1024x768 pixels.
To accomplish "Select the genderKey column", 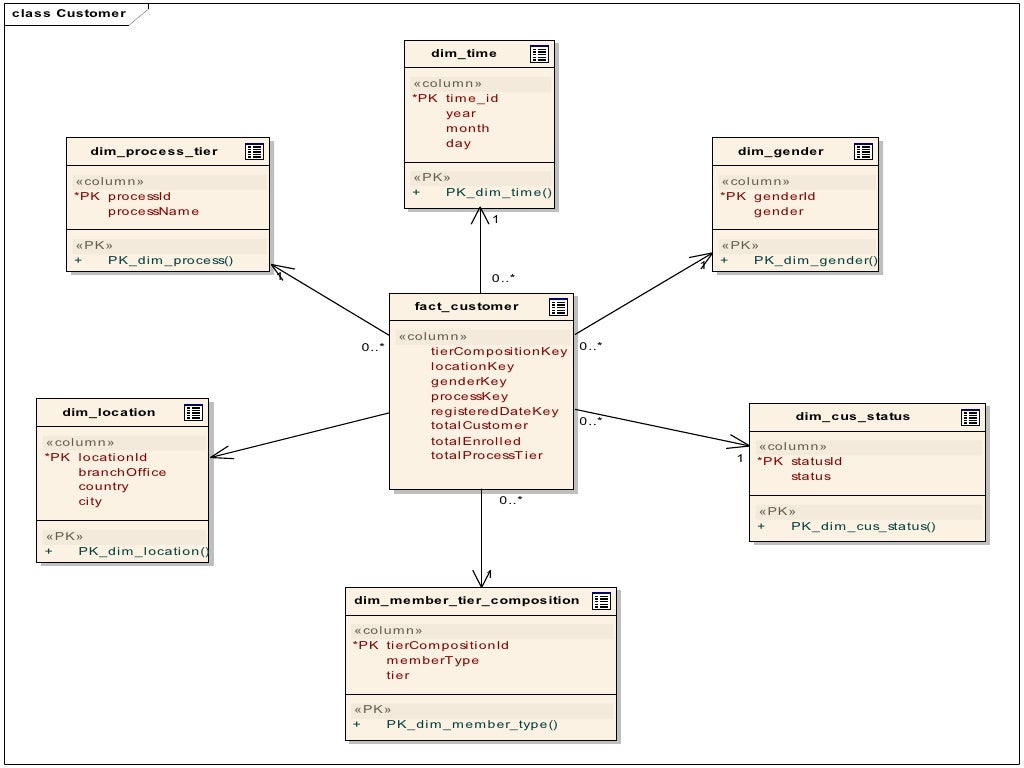I will [469, 381].
